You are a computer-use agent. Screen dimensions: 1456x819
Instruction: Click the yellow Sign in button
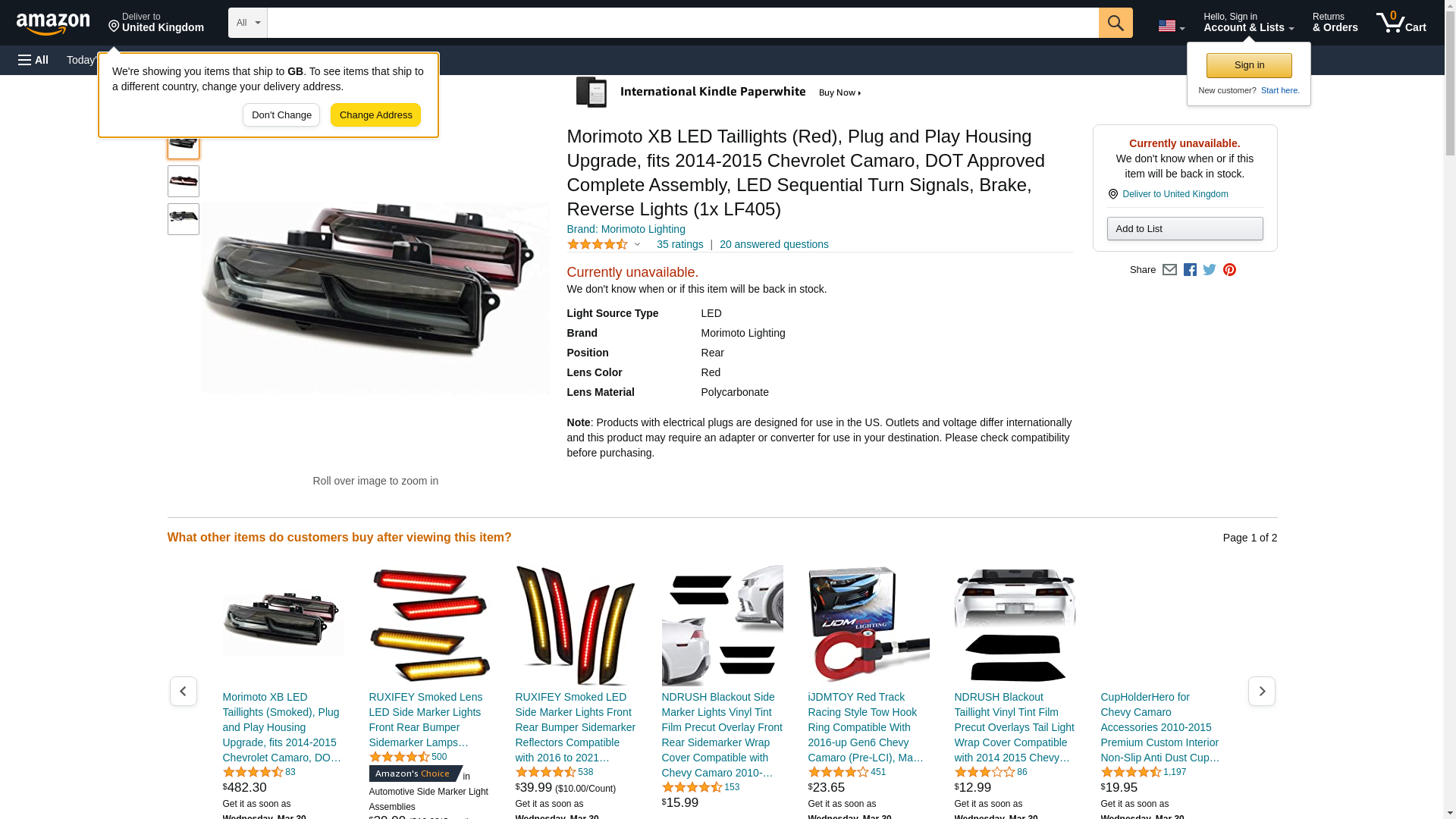click(1249, 65)
